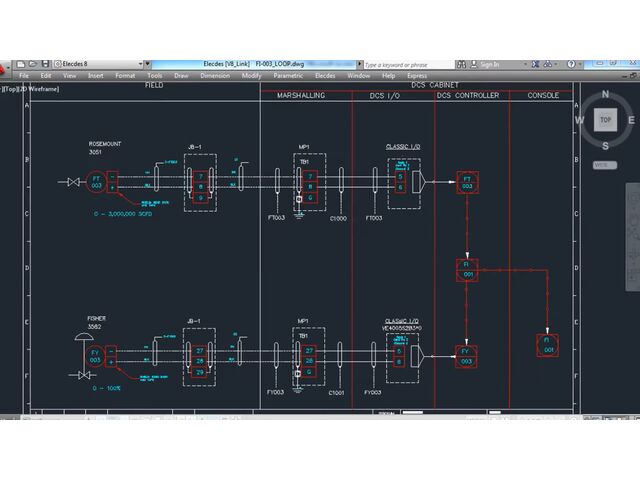The height and width of the screenshot is (480, 640).
Task: Click the AutoCAD application logo button
Action: click(x=4, y=70)
